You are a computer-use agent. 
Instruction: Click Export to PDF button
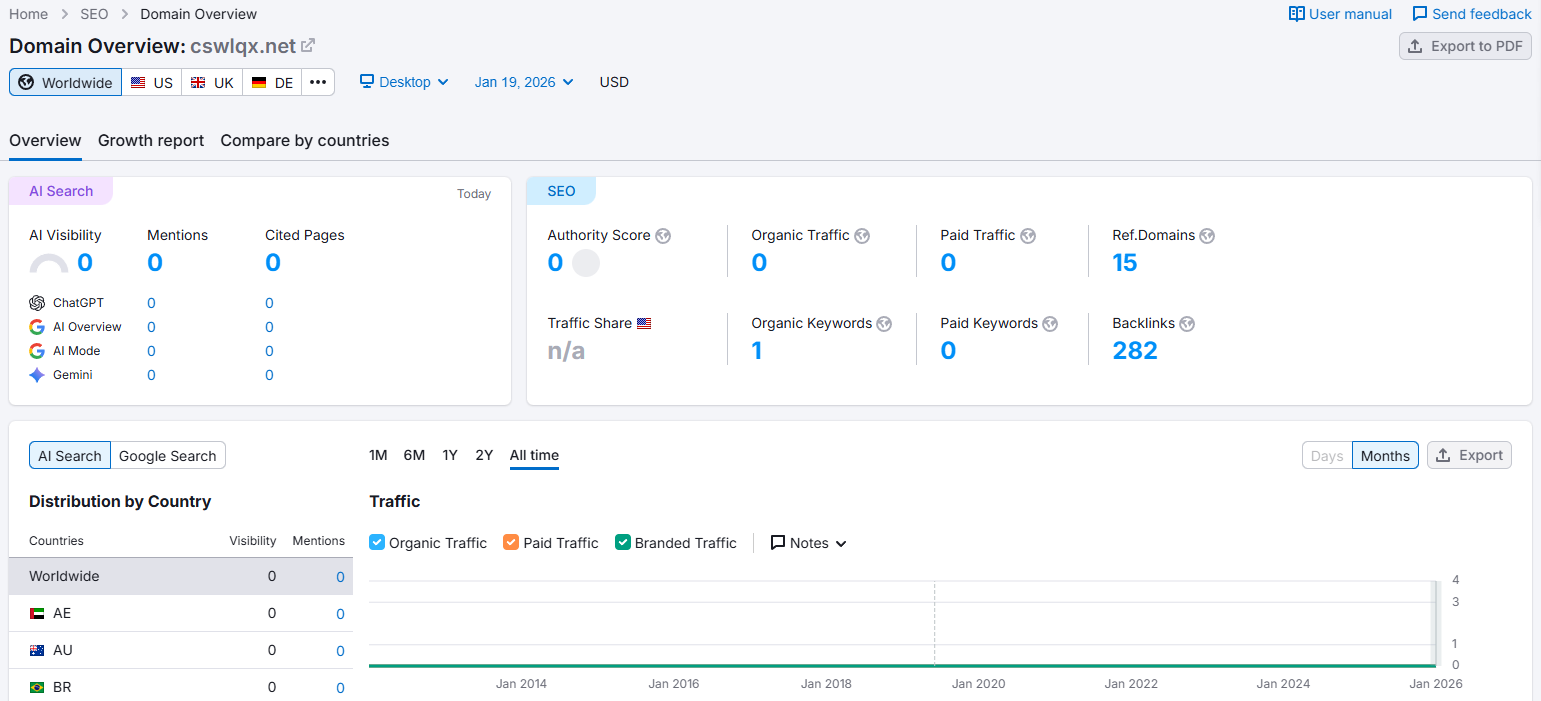tap(1465, 46)
